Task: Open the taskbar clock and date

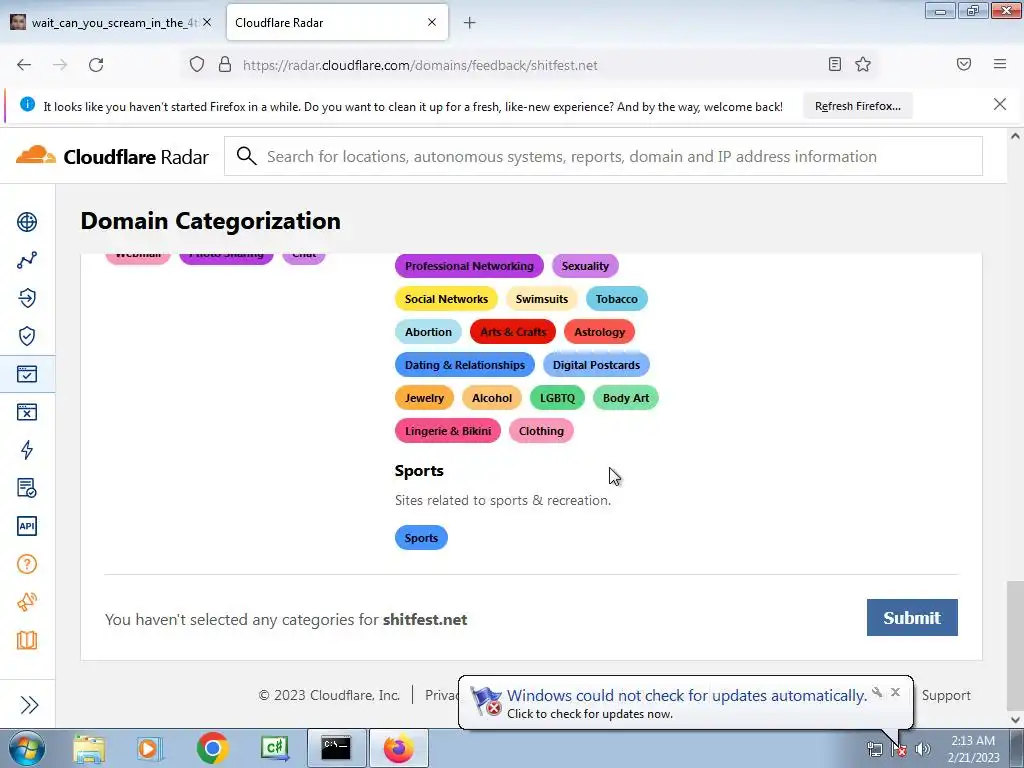Action: [973, 748]
